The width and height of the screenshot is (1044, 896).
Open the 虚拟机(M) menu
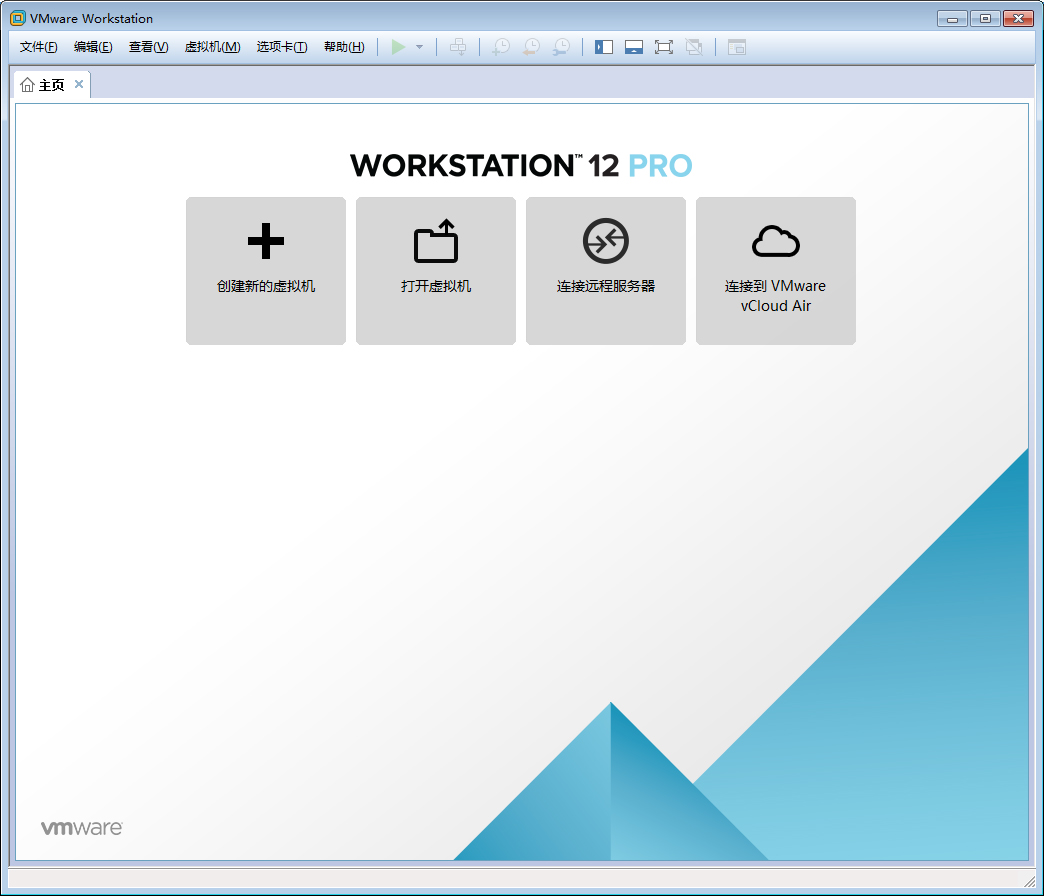[212, 46]
